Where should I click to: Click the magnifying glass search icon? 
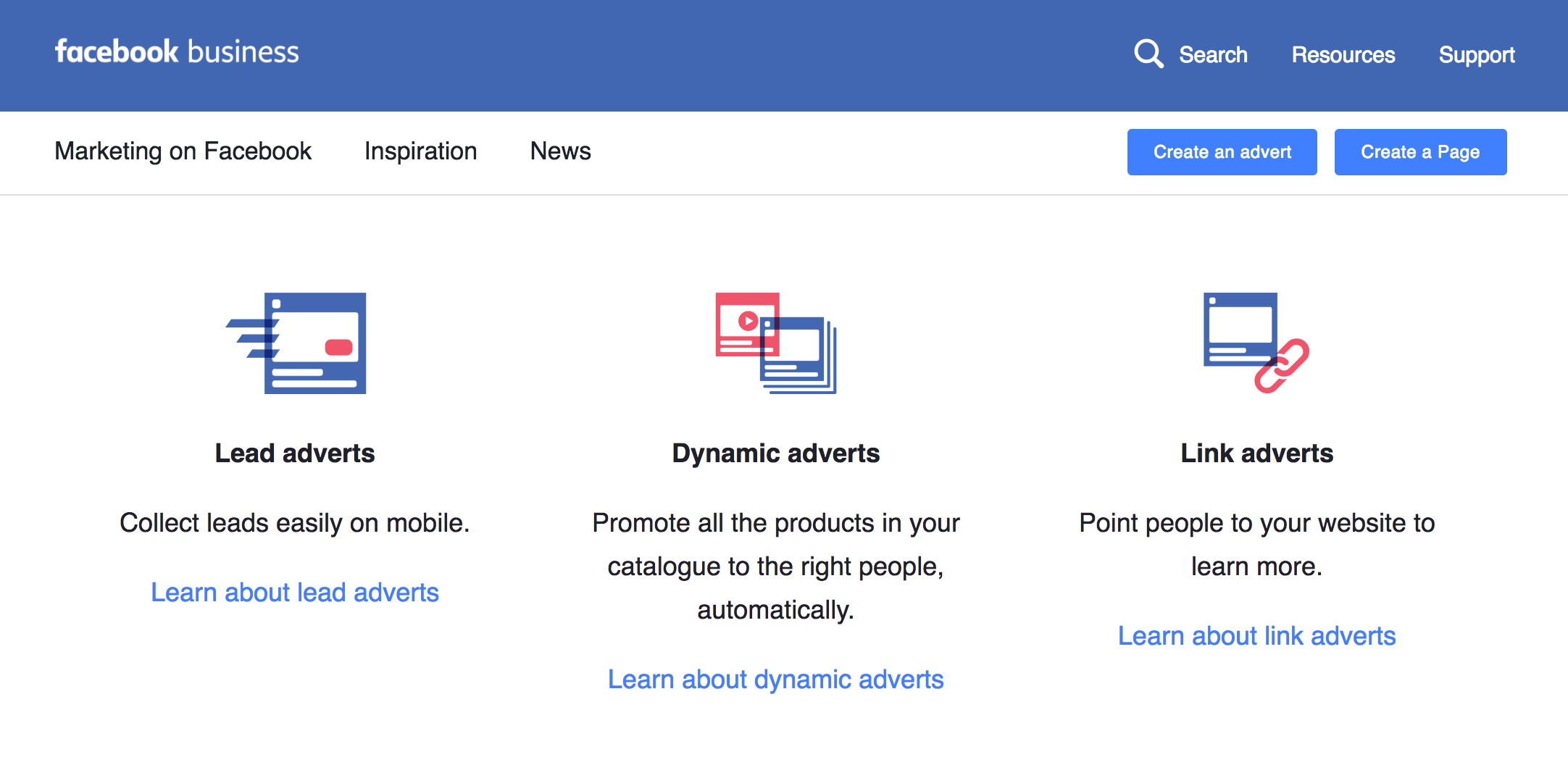[x=1148, y=54]
